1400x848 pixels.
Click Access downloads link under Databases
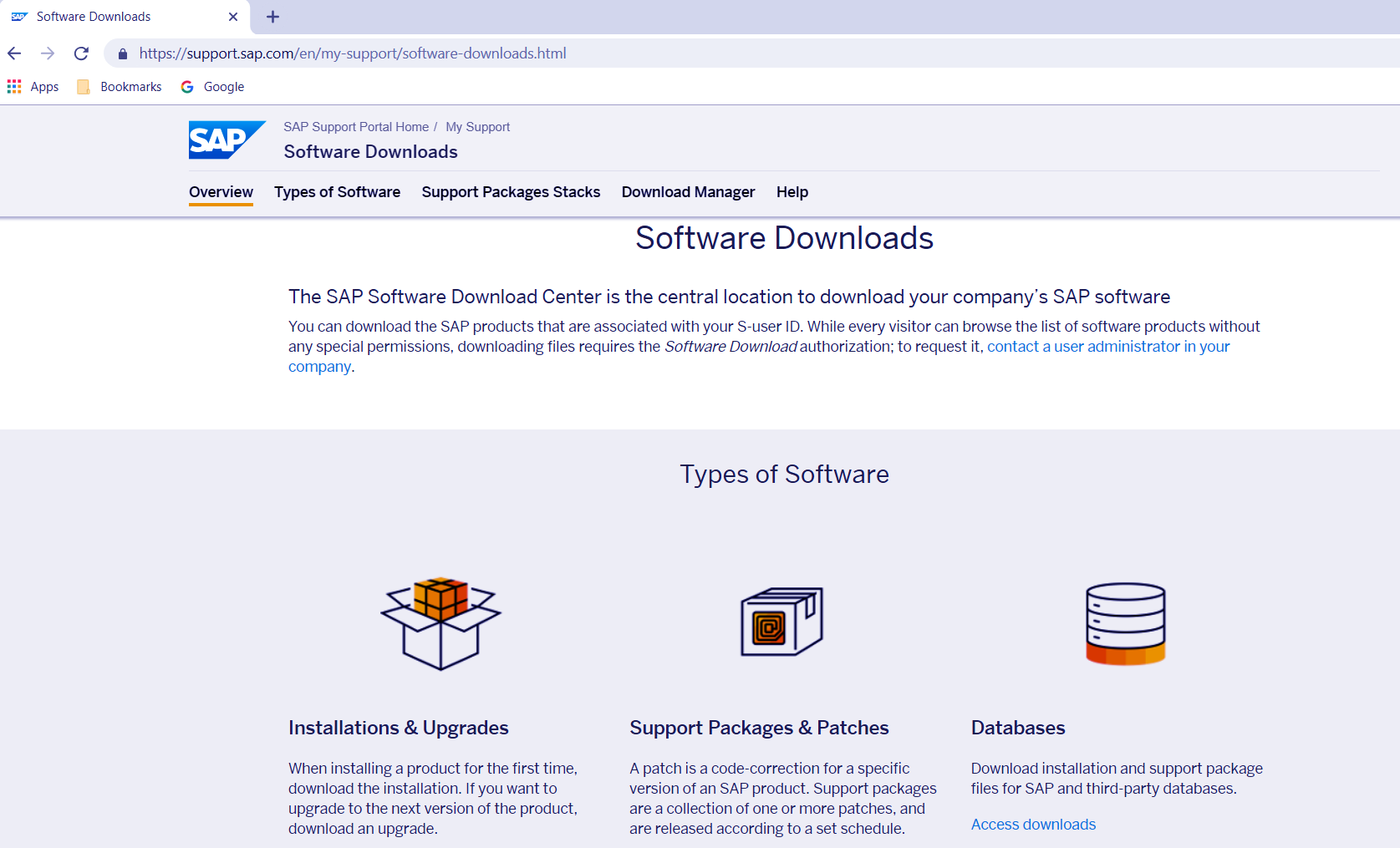pos(1033,825)
